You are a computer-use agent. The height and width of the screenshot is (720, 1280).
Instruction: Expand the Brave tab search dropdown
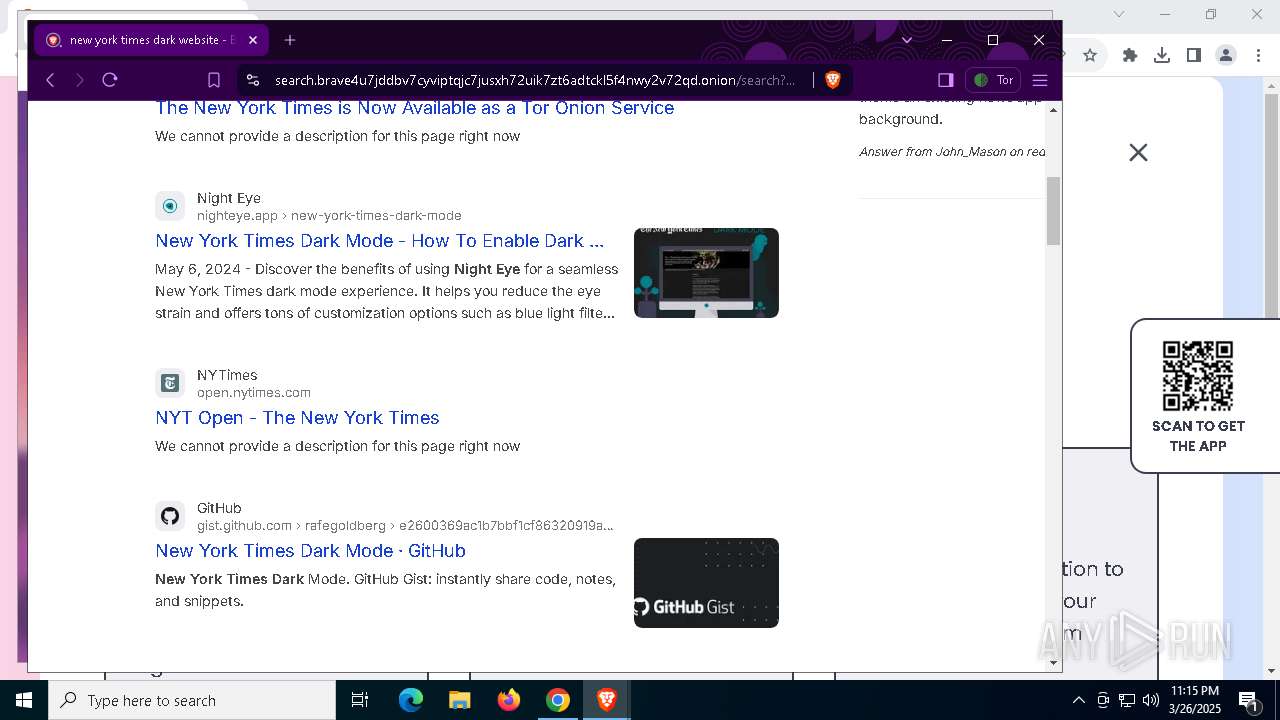(907, 40)
